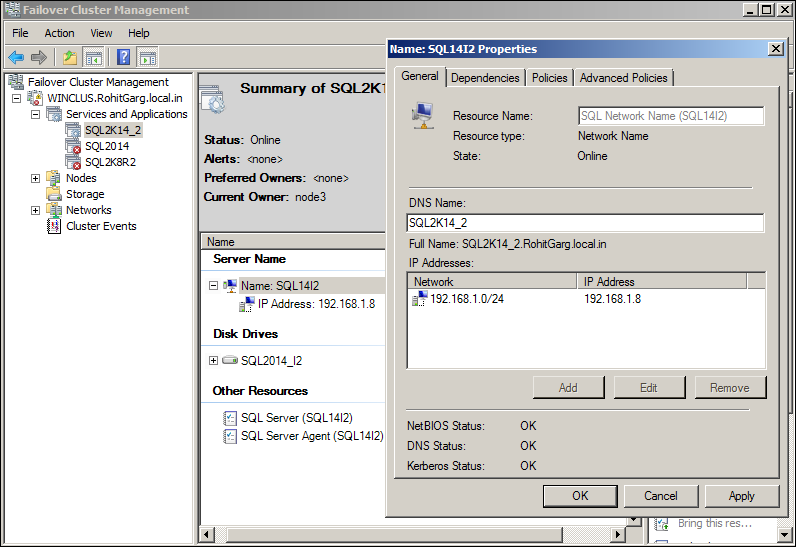Open Help via the question mark icon
This screenshot has height=547, width=796.
124,58
